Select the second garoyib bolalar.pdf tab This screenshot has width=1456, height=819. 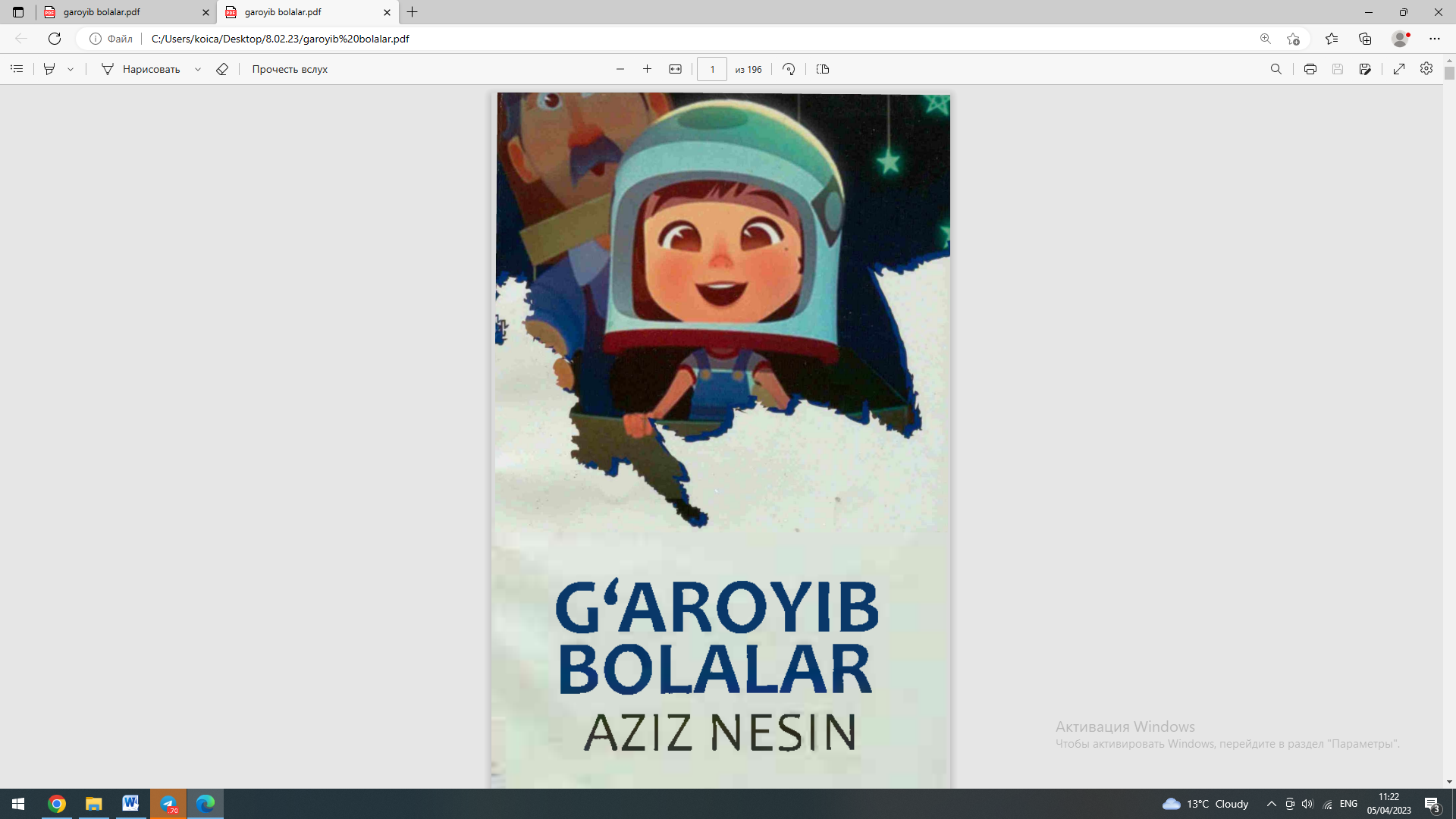(307, 12)
